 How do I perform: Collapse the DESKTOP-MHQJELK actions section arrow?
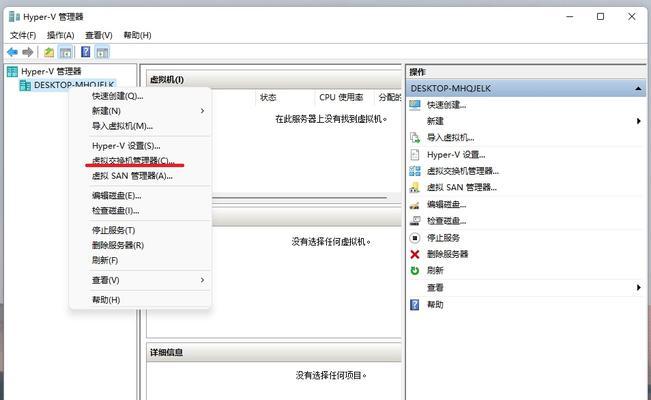point(638,88)
